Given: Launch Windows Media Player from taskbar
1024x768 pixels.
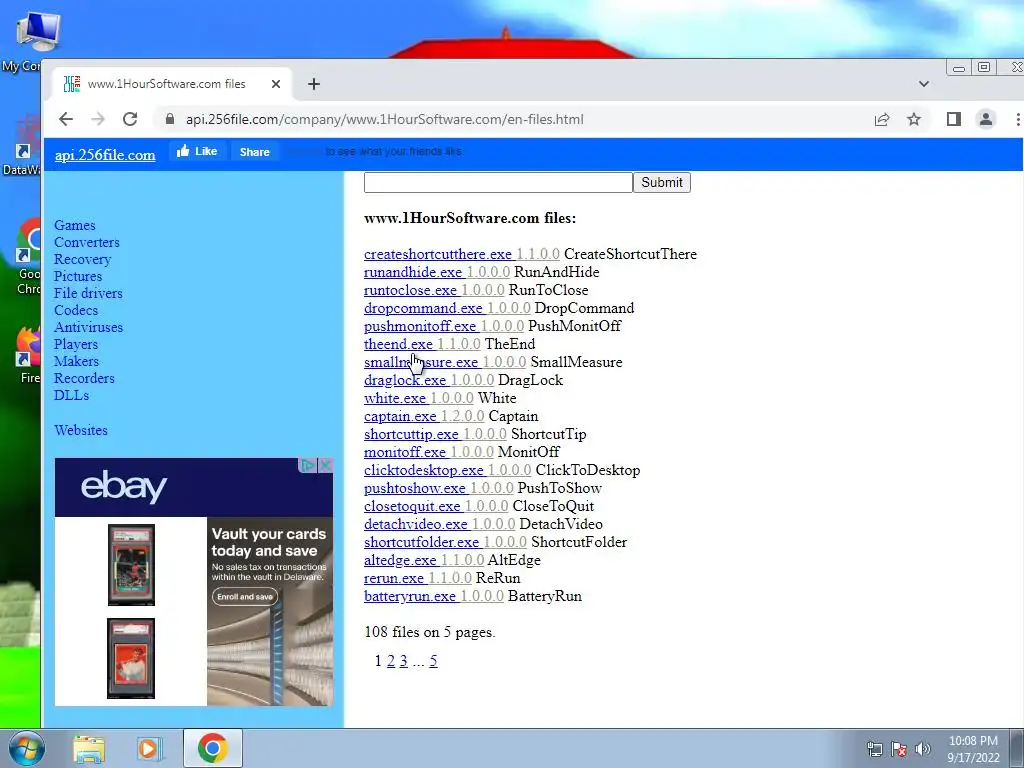Looking at the screenshot, I should tap(149, 749).
